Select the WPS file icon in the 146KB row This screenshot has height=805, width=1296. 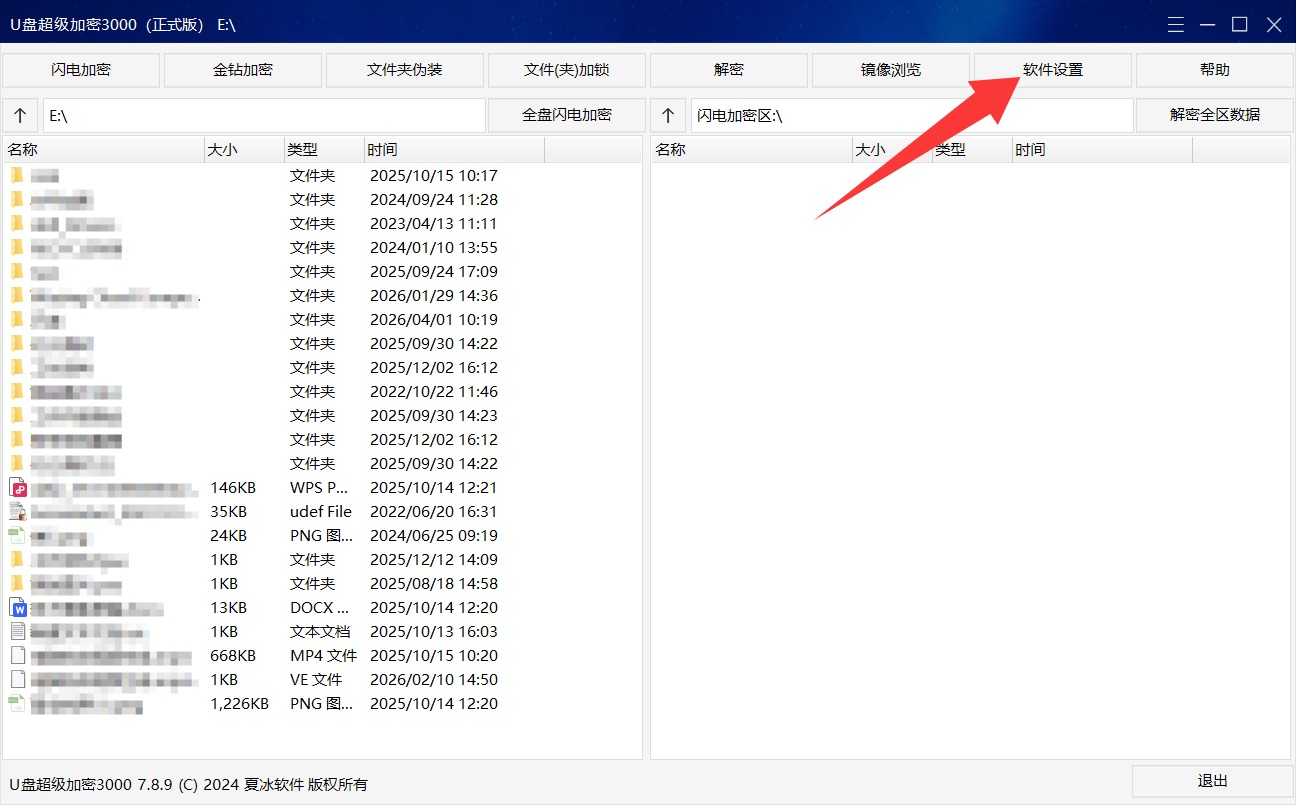[x=17, y=487]
